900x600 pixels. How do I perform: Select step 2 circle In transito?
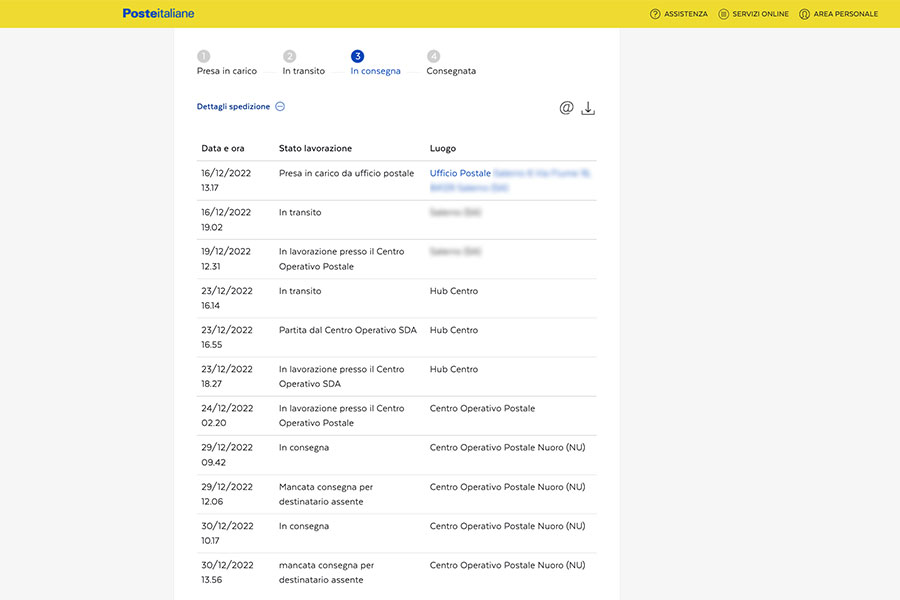pos(290,57)
